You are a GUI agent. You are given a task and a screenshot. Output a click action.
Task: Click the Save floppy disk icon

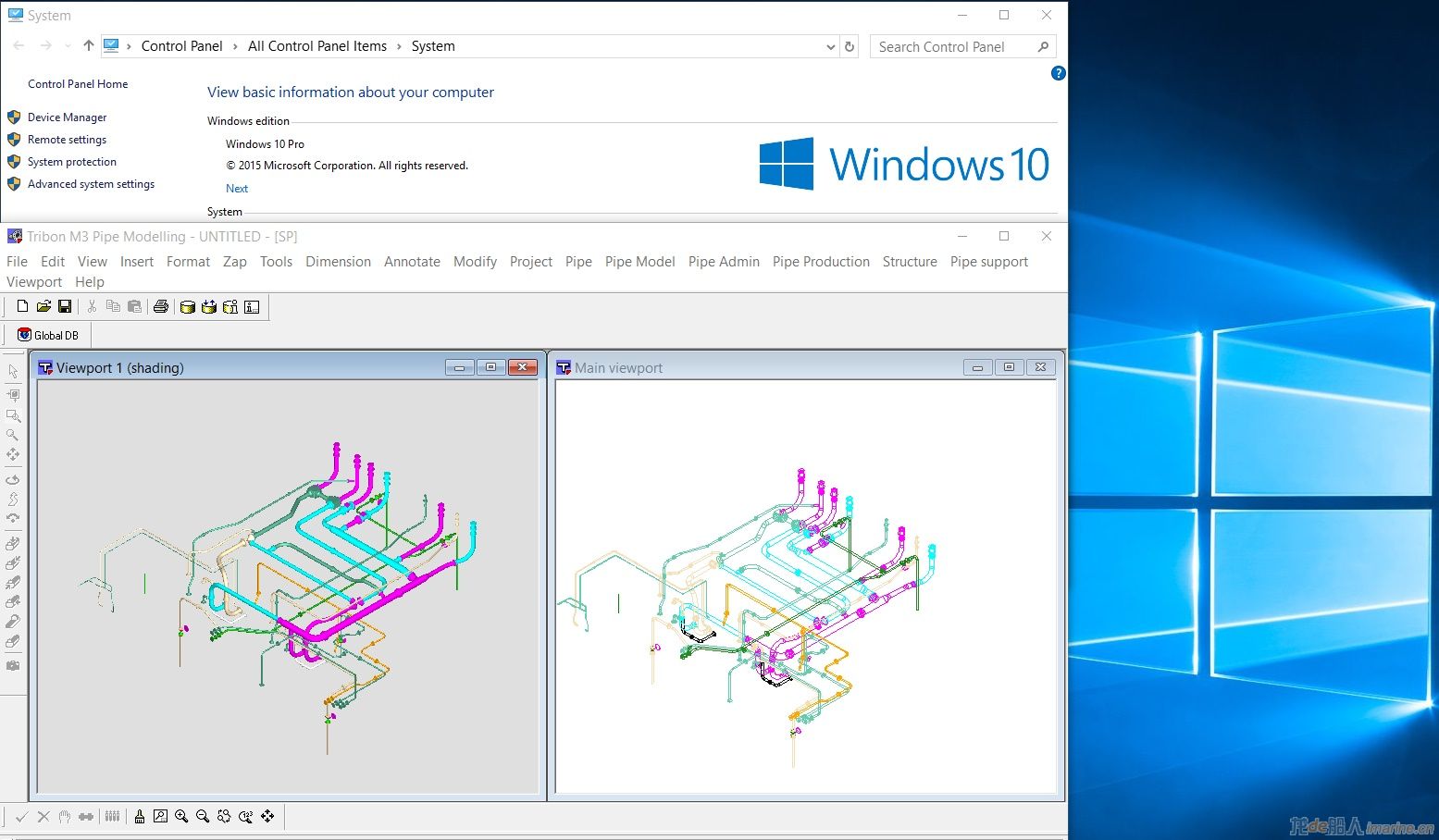(x=65, y=306)
